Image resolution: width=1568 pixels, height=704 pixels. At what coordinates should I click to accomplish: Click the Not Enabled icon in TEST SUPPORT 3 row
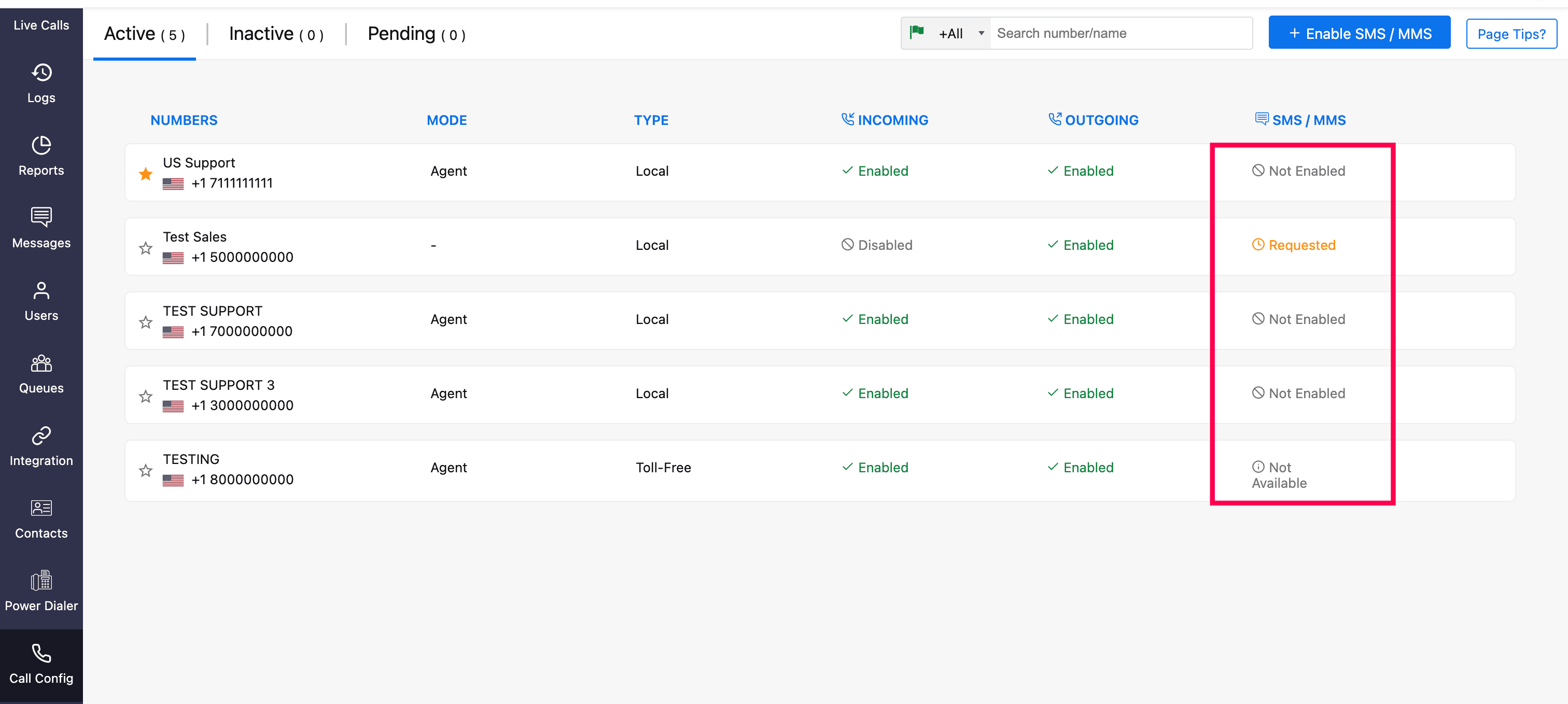(1258, 392)
